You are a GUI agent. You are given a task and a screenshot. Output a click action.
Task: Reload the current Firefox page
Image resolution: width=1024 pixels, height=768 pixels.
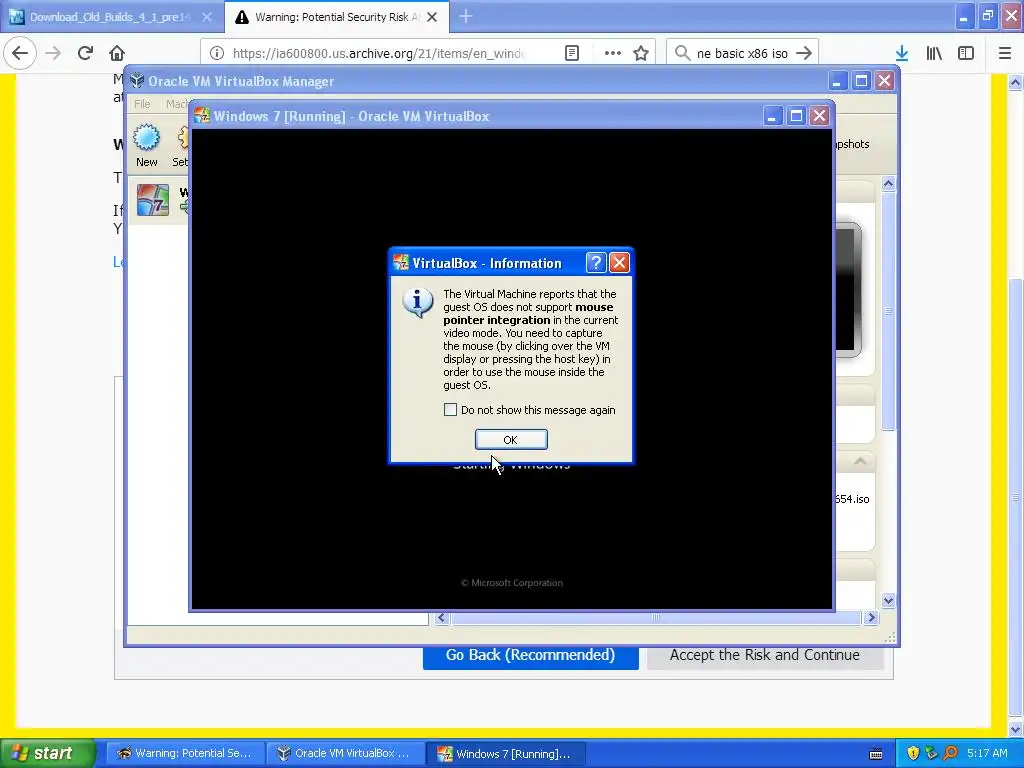(x=85, y=53)
